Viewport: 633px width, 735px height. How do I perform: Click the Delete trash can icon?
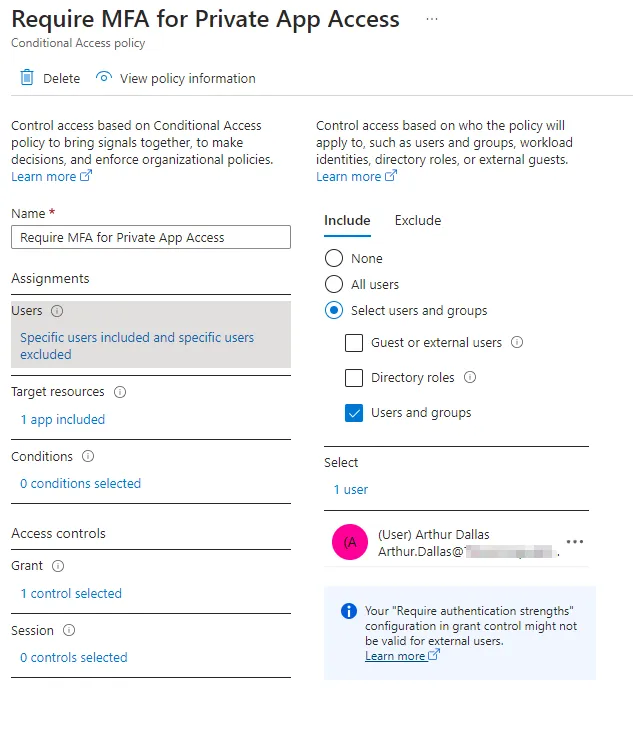(27, 78)
